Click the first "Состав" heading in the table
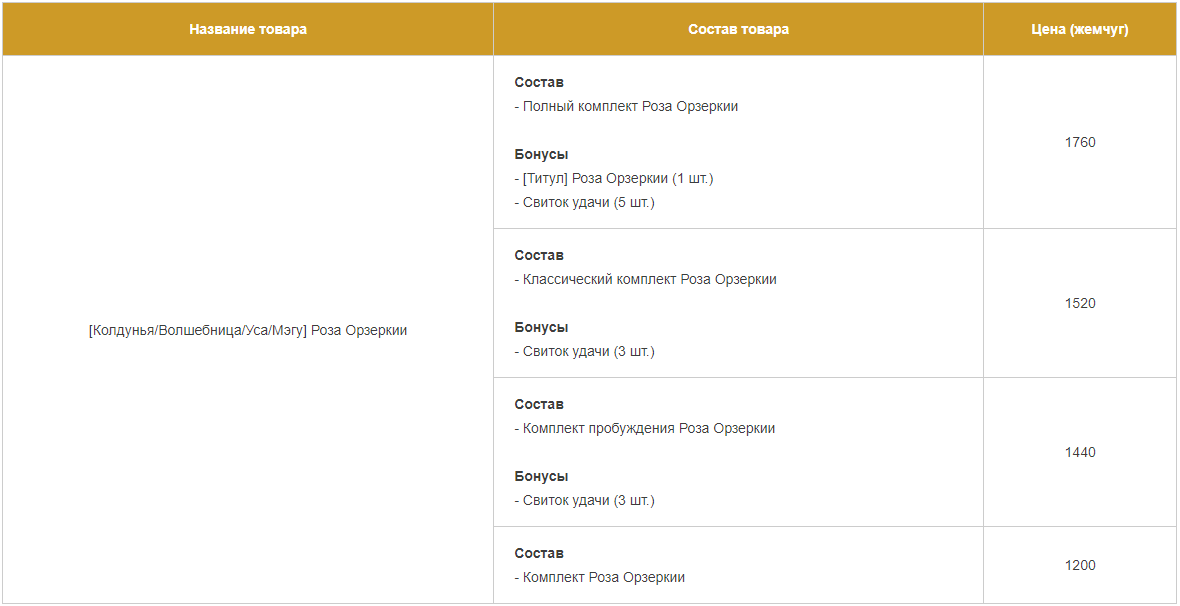Image resolution: width=1180 pixels, height=606 pixels. click(x=539, y=82)
